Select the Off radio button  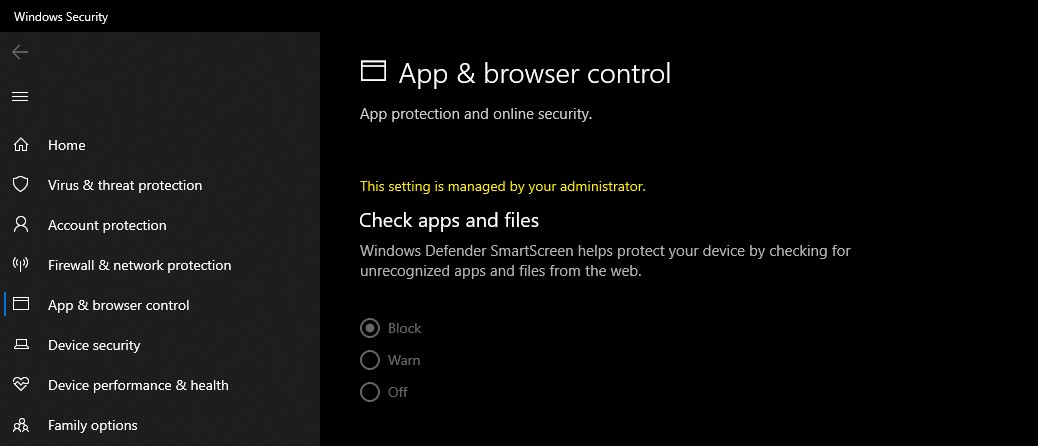[x=369, y=392]
